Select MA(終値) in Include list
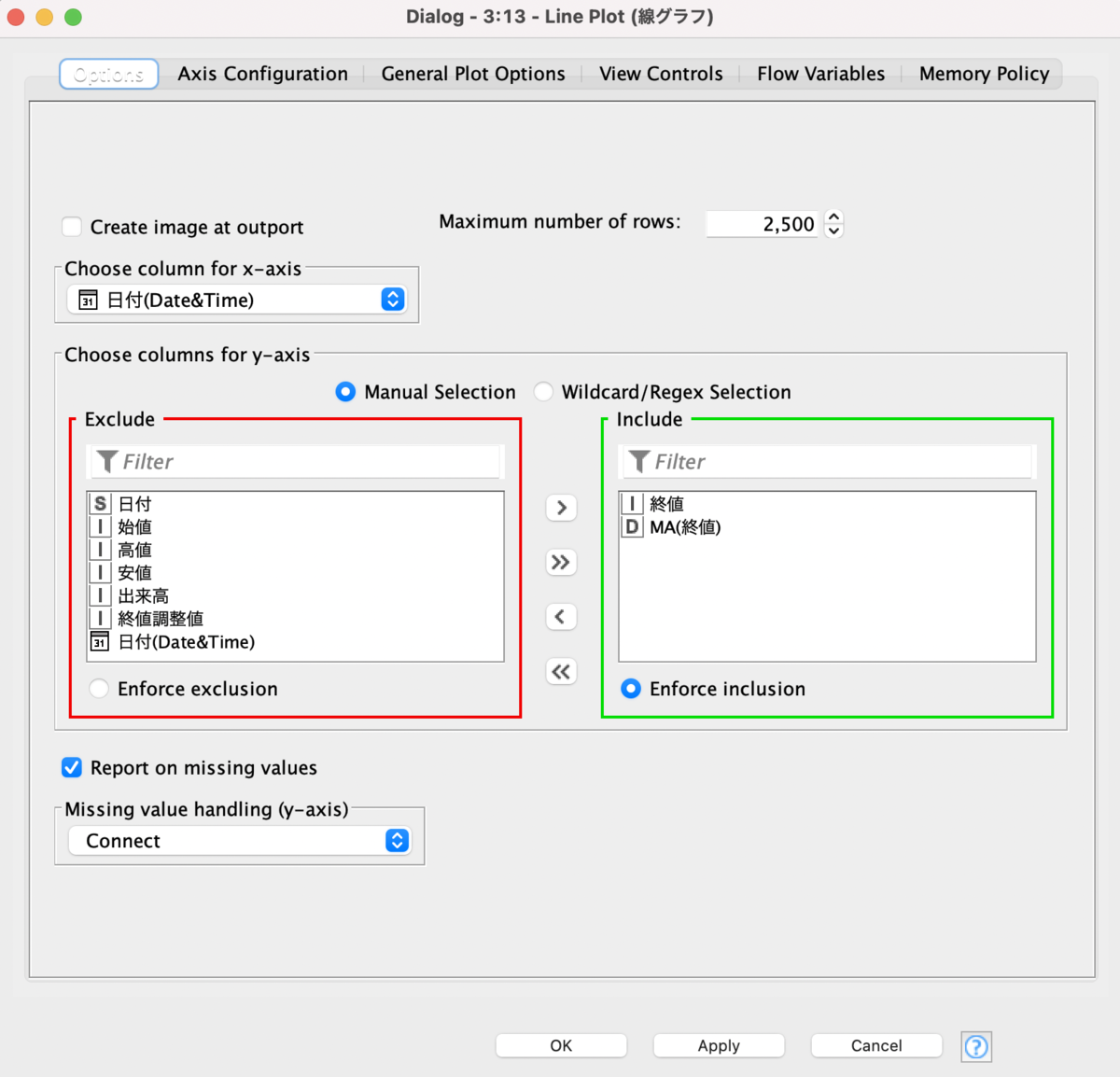 point(827,527)
